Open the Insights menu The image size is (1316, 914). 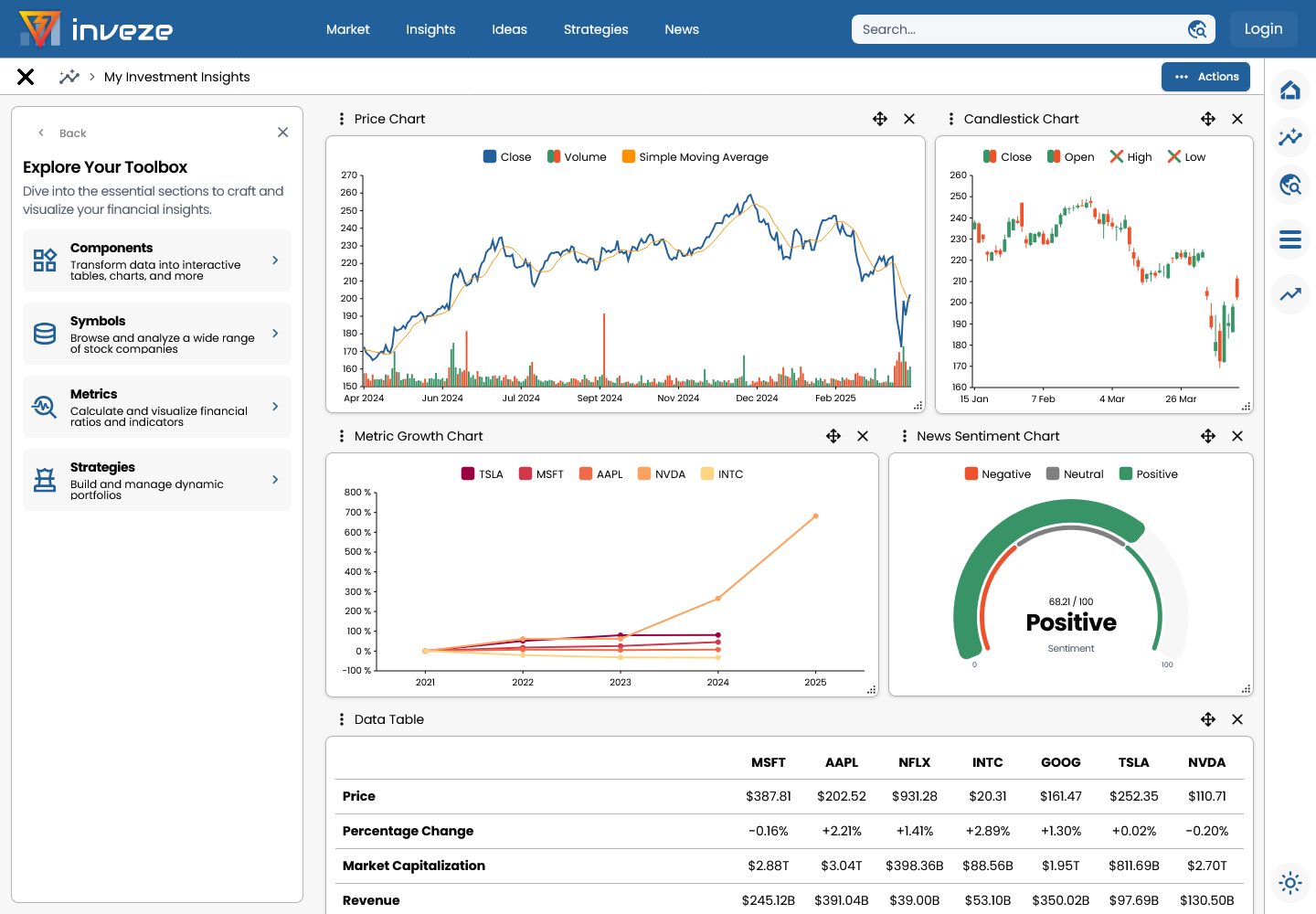coord(430,29)
